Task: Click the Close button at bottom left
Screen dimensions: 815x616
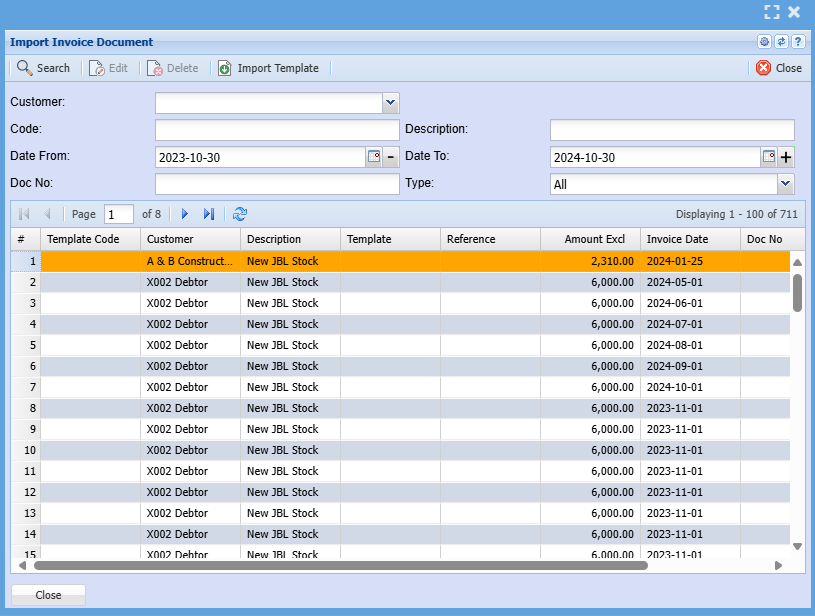Action: point(48,595)
